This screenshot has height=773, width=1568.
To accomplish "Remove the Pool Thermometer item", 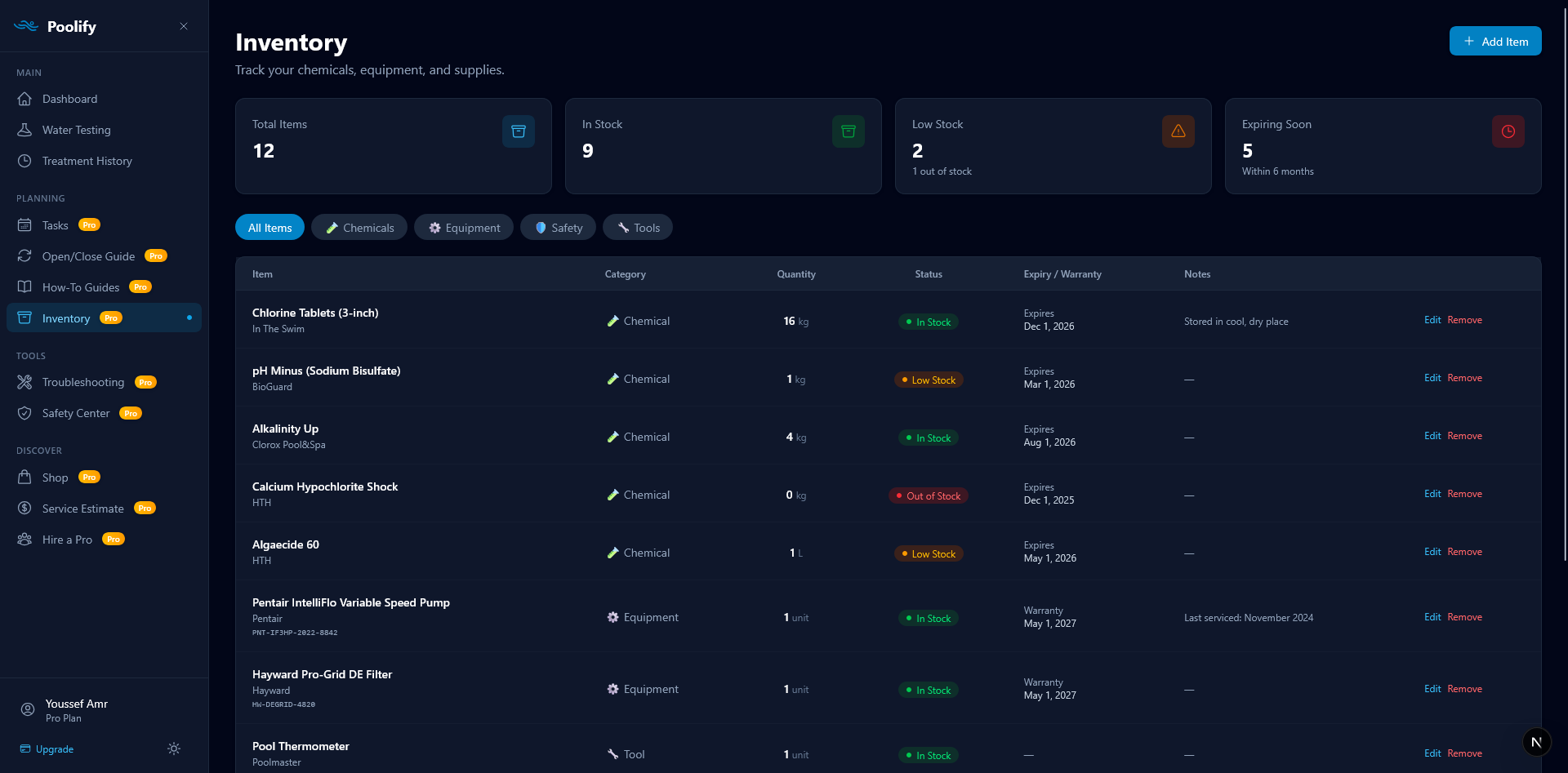I will [x=1464, y=753].
